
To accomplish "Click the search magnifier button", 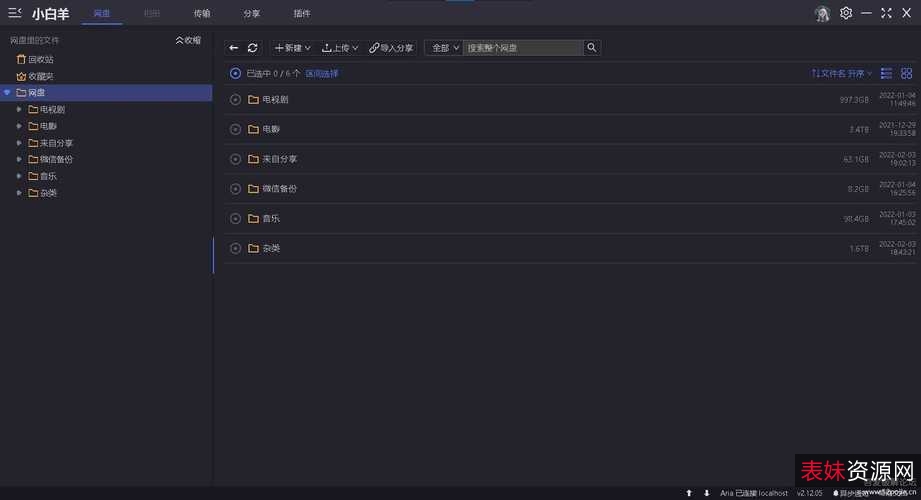I will pos(591,48).
